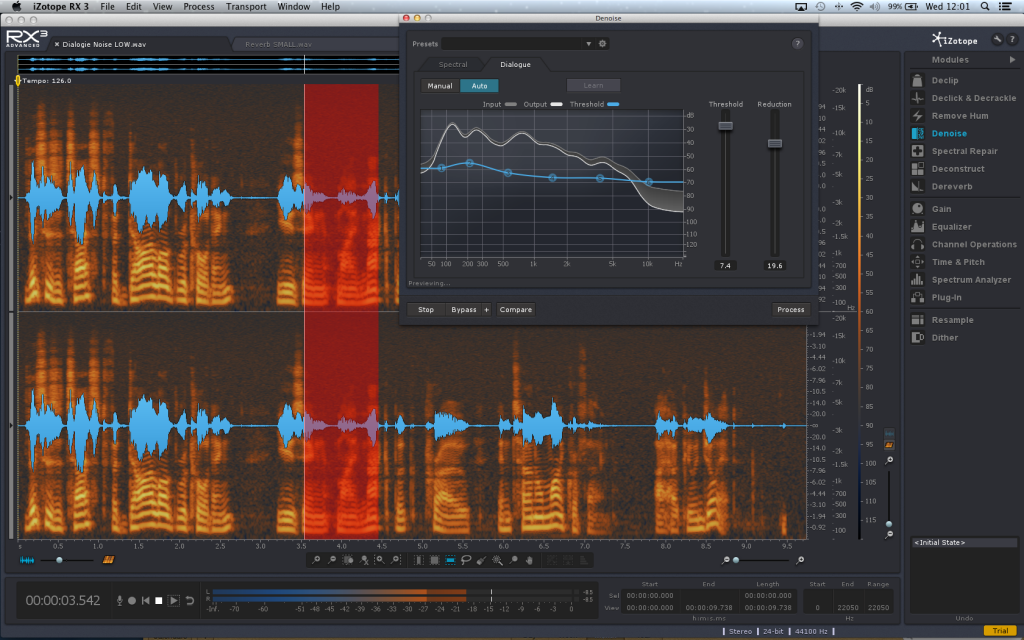This screenshot has width=1024, height=640.
Task: Toggle the record-arm microphone button
Action: coord(120,600)
